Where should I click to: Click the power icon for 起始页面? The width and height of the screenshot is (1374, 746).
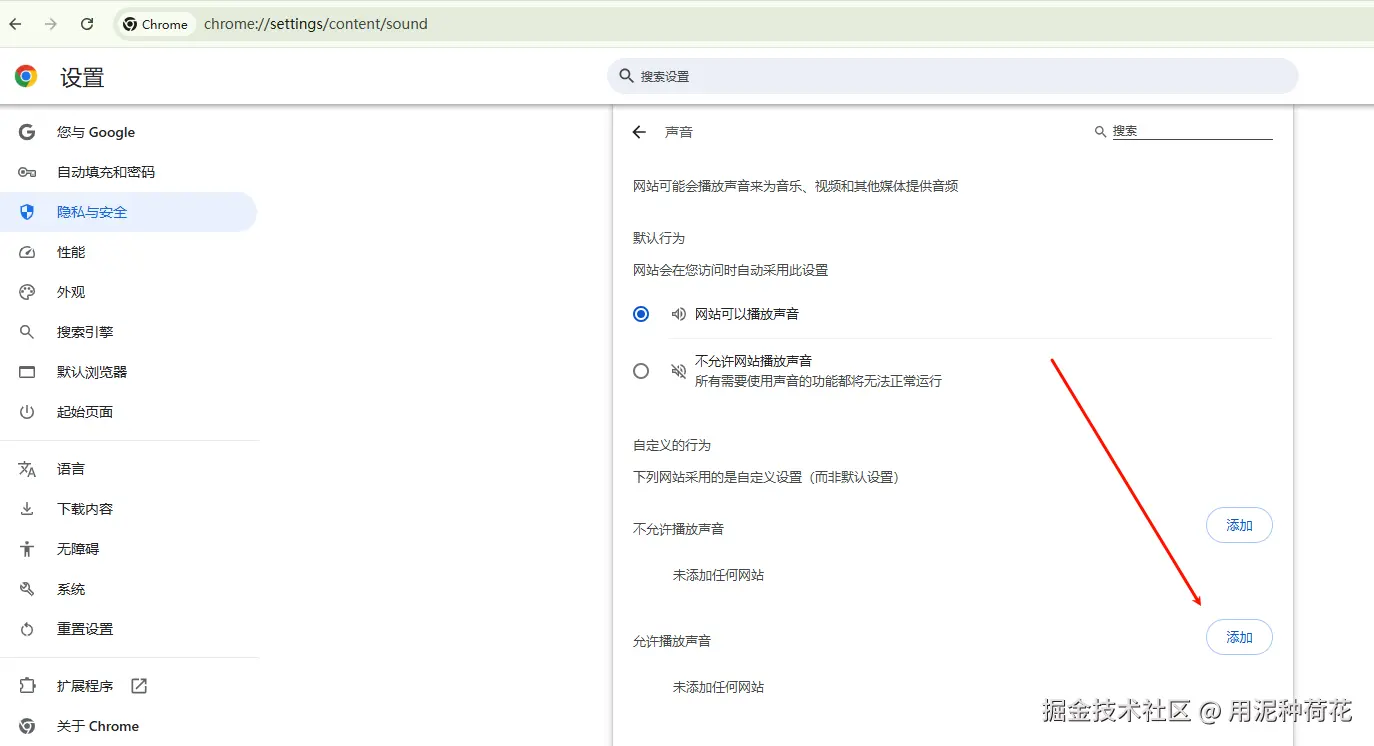coord(27,412)
